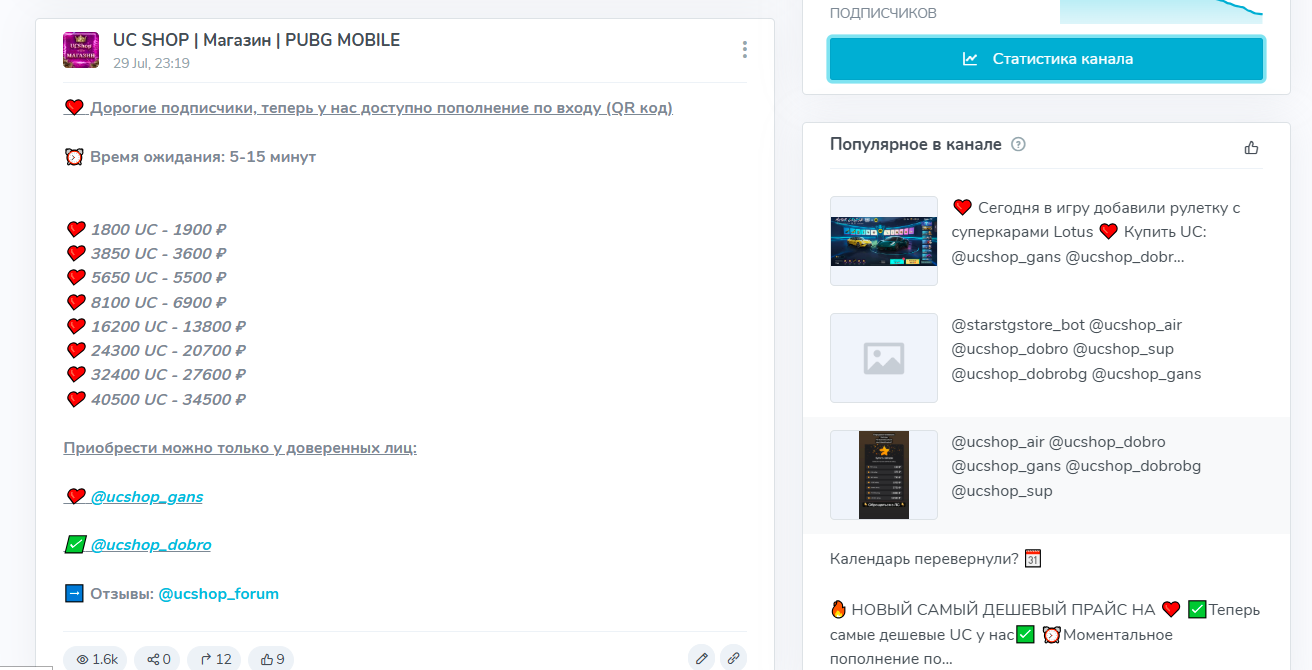Click the post date 29 Jul, 23:19
This screenshot has height=670, width=1312.
(151, 63)
